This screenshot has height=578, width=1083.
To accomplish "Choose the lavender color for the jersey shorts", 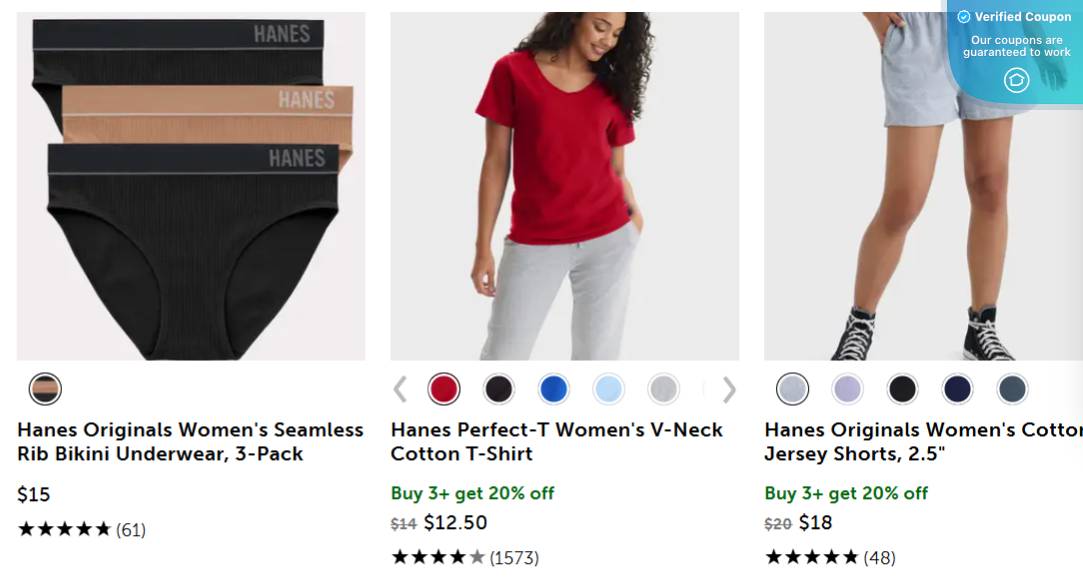I will tap(847, 389).
